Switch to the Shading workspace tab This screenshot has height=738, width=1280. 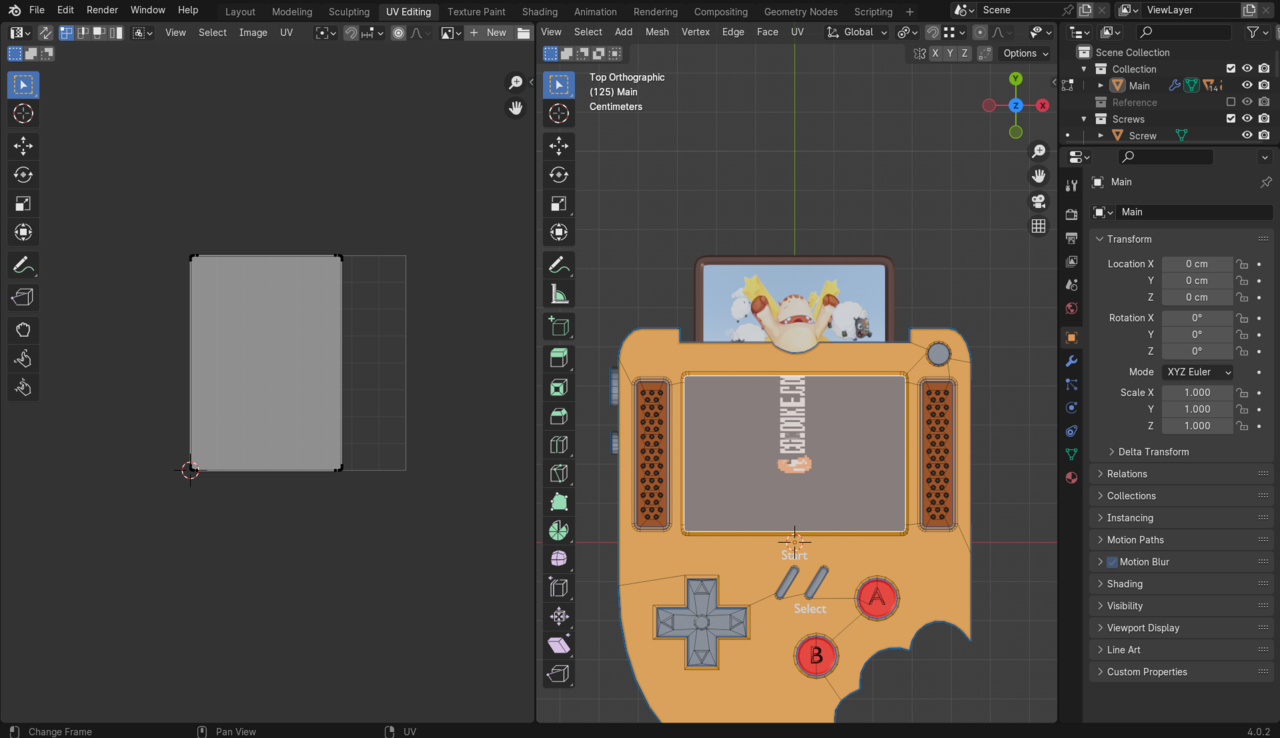pos(540,12)
